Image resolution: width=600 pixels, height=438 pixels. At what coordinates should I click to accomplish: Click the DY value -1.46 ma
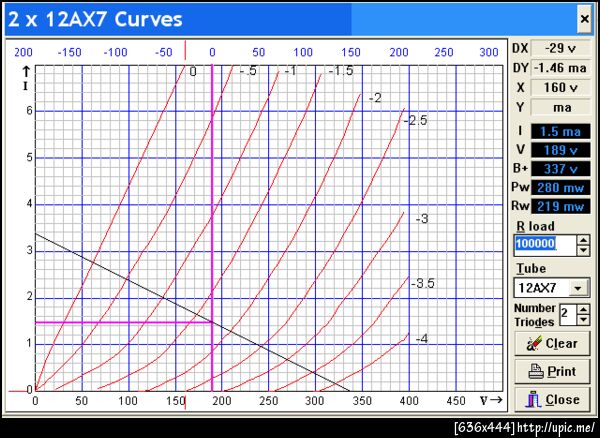point(561,68)
